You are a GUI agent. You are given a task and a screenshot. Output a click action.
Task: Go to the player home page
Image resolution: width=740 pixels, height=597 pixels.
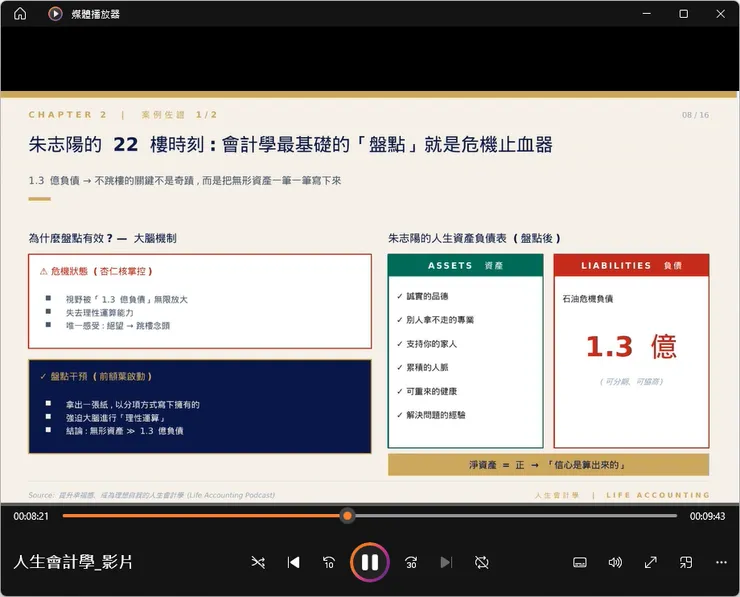click(x=20, y=14)
